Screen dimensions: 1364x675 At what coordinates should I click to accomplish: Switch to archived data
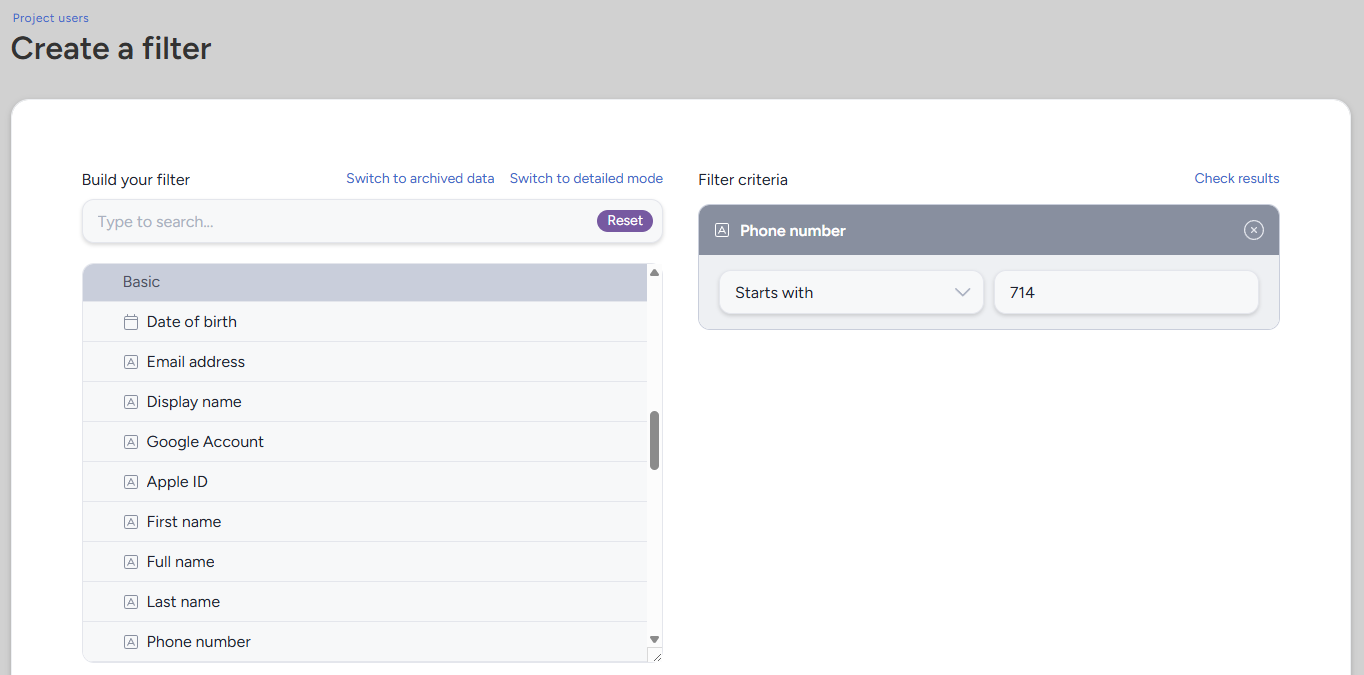(x=420, y=179)
